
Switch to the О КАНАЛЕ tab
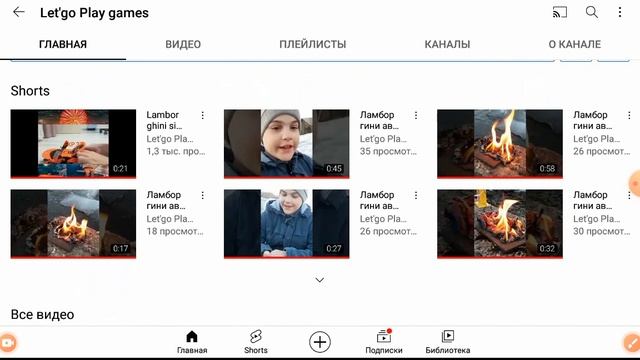pyautogui.click(x=575, y=44)
